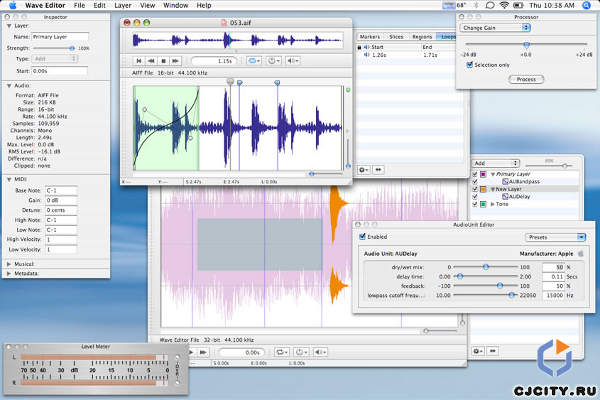600x400 pixels.
Task: Open the clock options in 053.aif toolbar
Action: 273,61
